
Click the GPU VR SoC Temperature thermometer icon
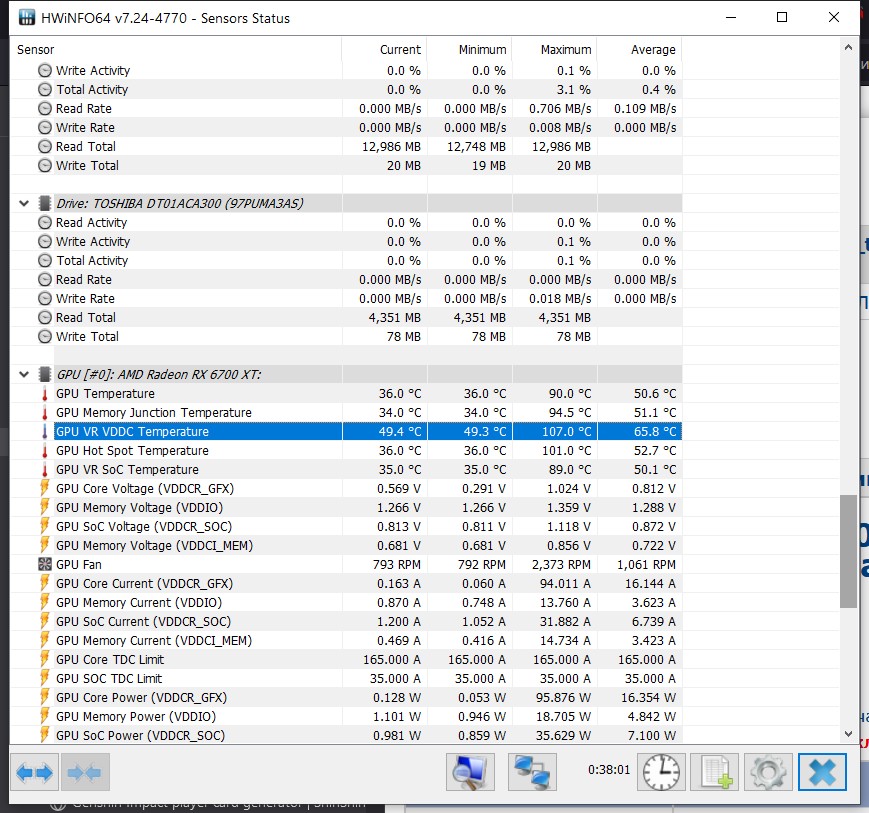[x=45, y=469]
